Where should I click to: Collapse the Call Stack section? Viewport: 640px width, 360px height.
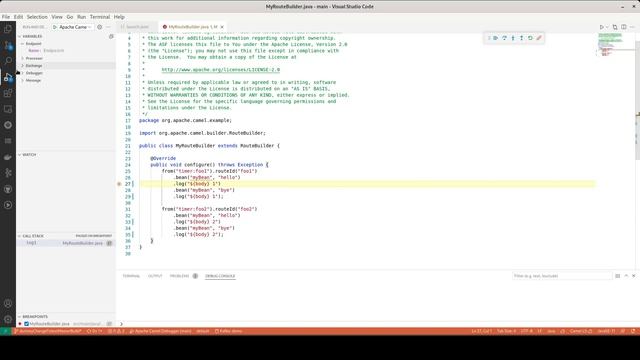coord(19,236)
